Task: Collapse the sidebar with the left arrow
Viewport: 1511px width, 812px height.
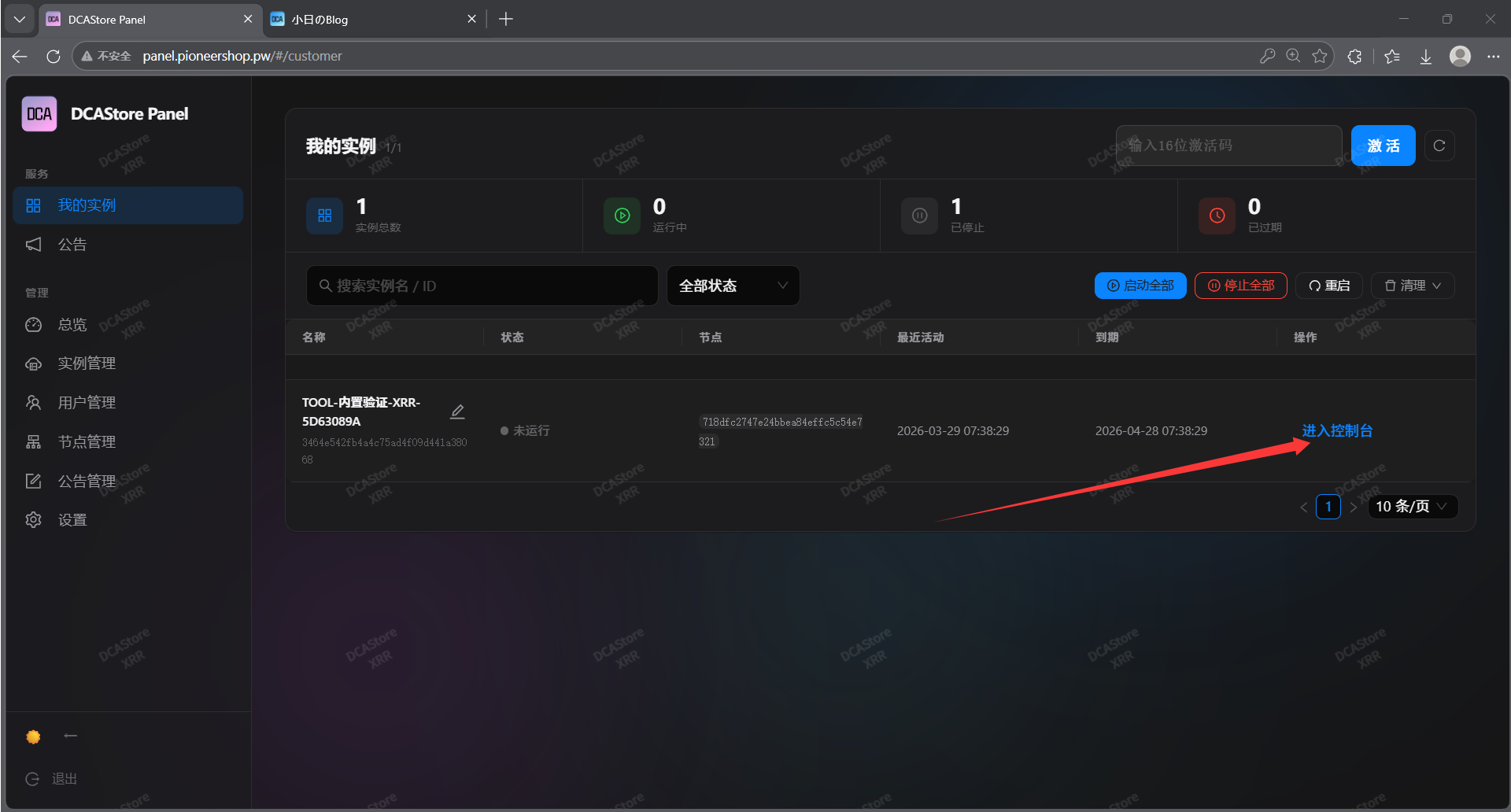Action: pos(71,736)
